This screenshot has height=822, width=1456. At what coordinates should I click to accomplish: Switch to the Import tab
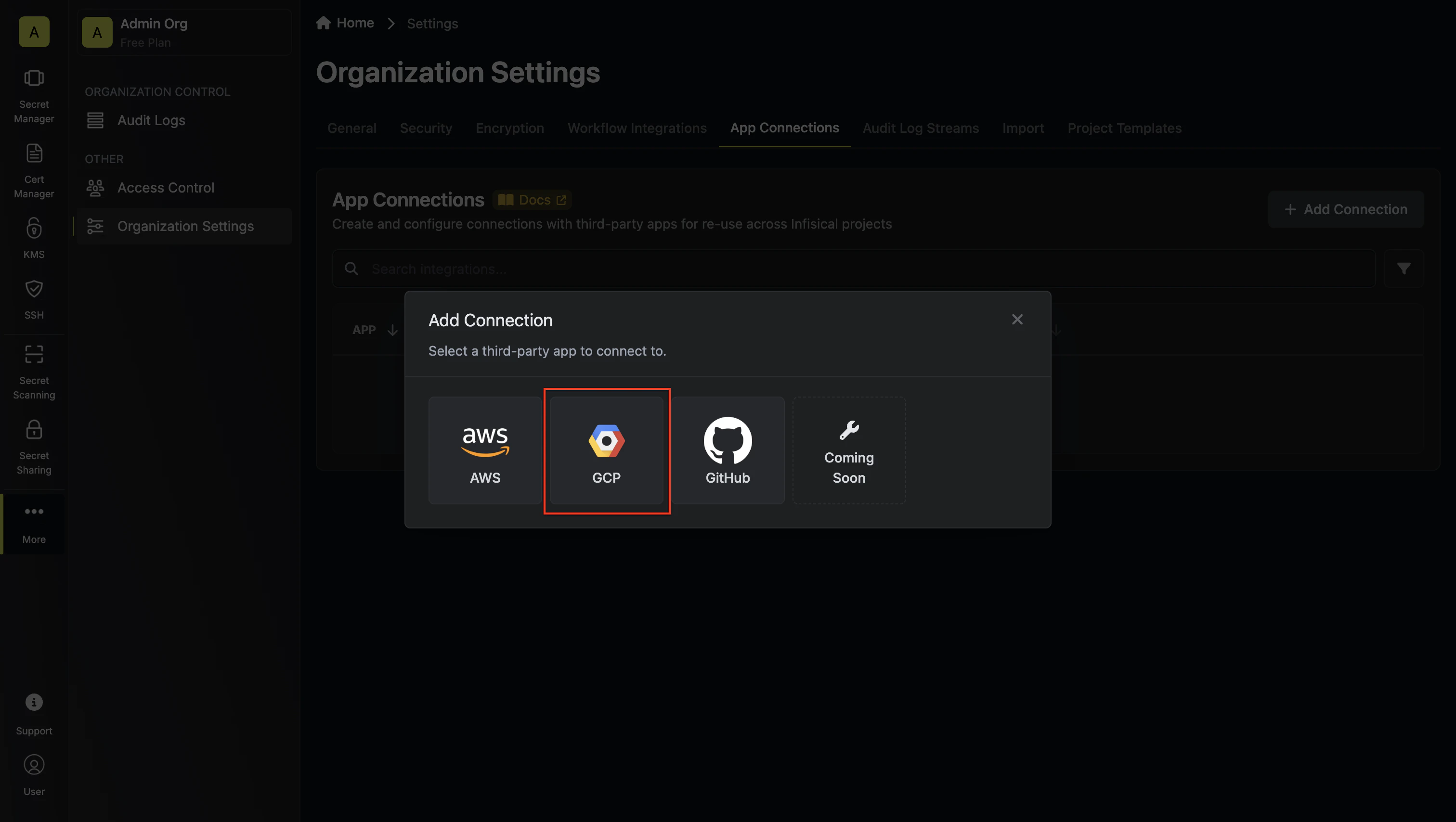point(1023,128)
